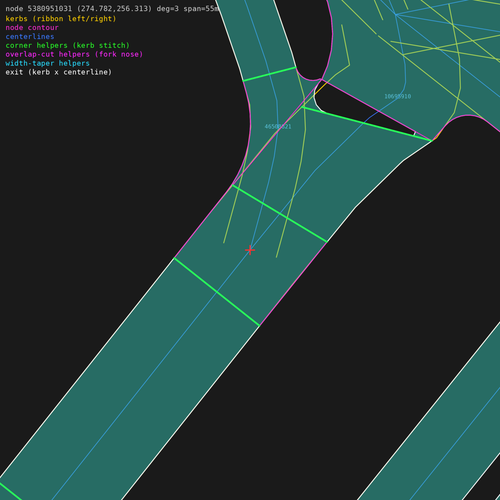Select the "corner helpers (kerb stitch)" legend entry
Screen dimensions: 500x500
[x=67, y=45]
